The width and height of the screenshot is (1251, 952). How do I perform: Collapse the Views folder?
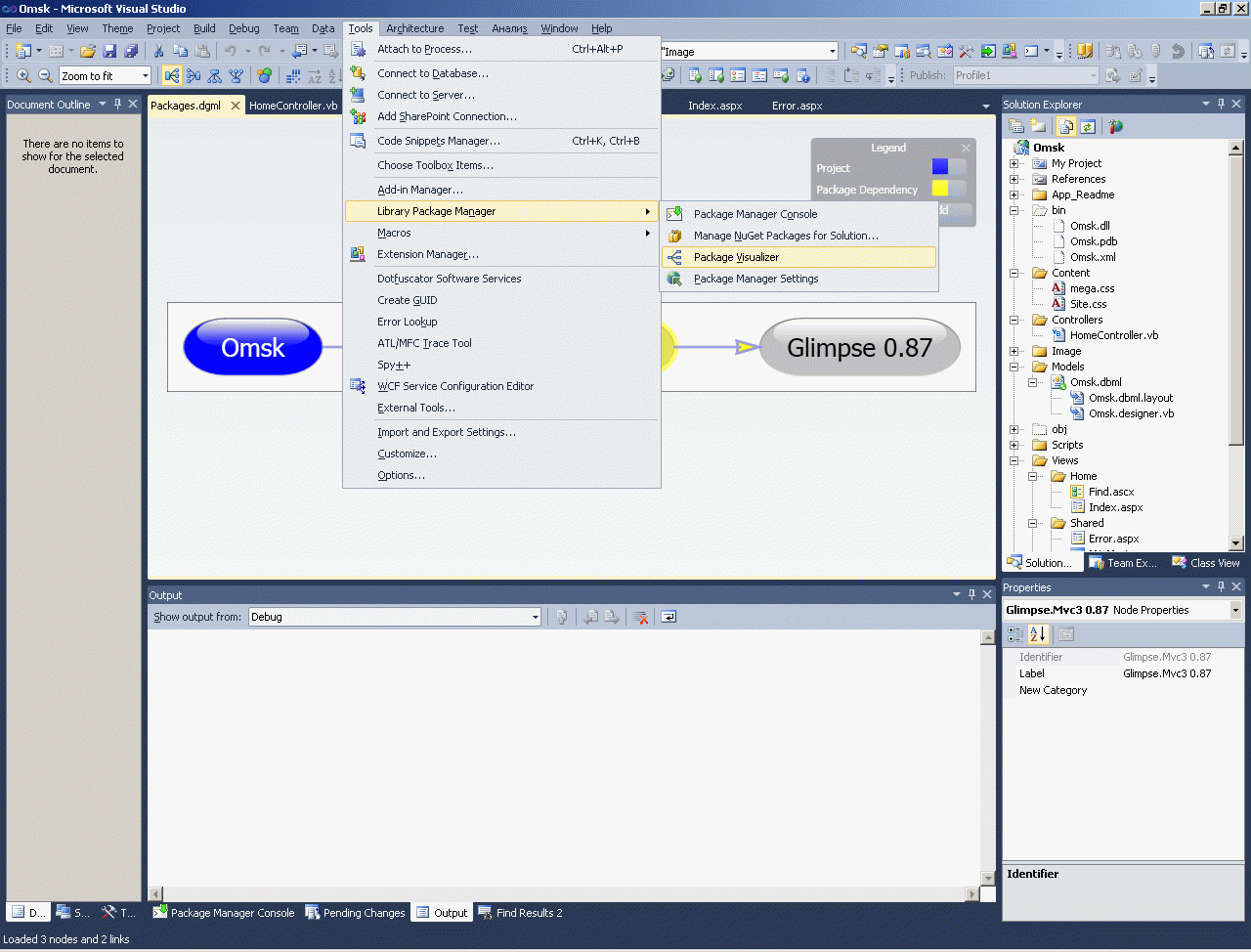(1014, 460)
